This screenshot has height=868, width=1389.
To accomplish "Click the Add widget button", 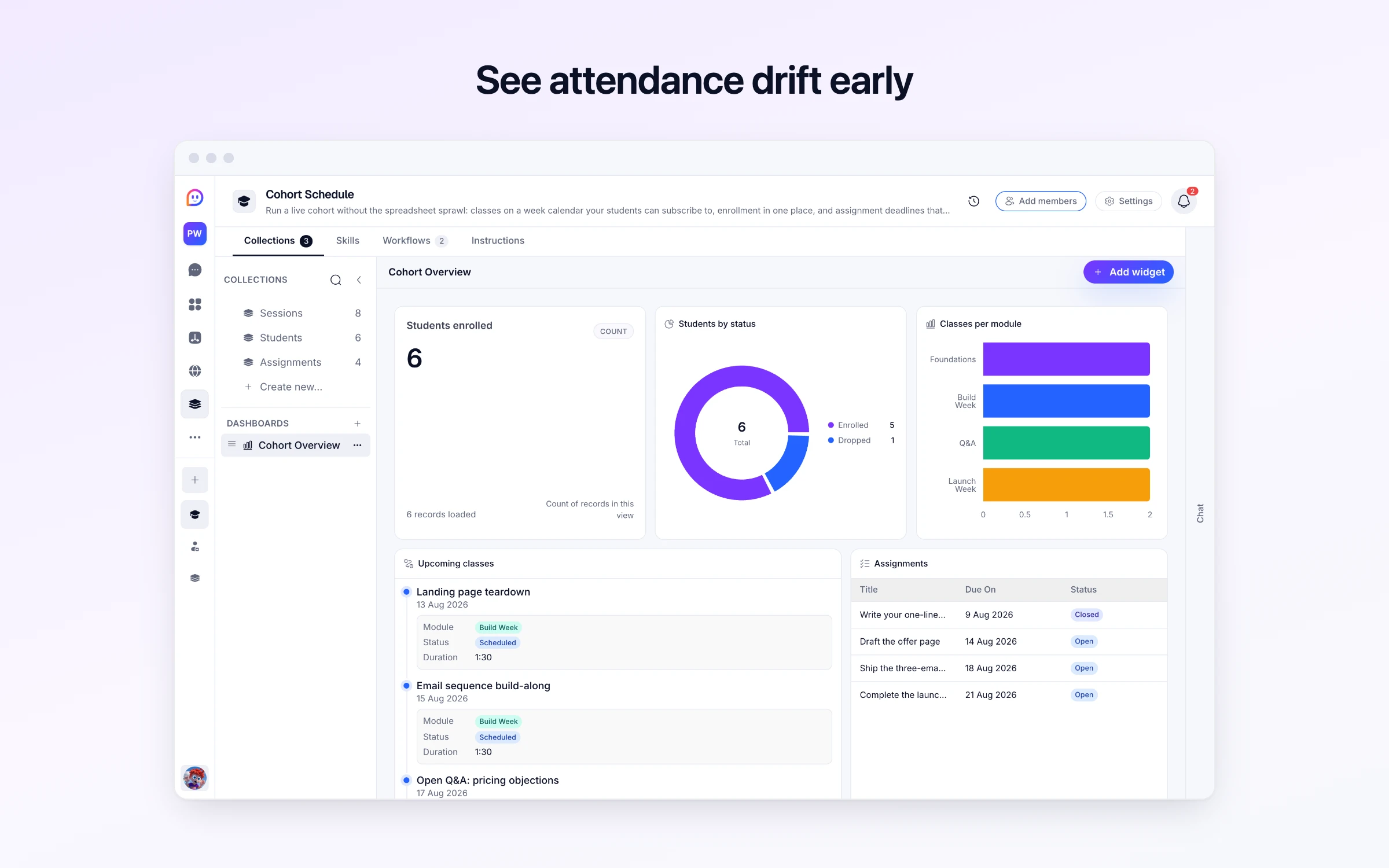I will (x=1129, y=272).
